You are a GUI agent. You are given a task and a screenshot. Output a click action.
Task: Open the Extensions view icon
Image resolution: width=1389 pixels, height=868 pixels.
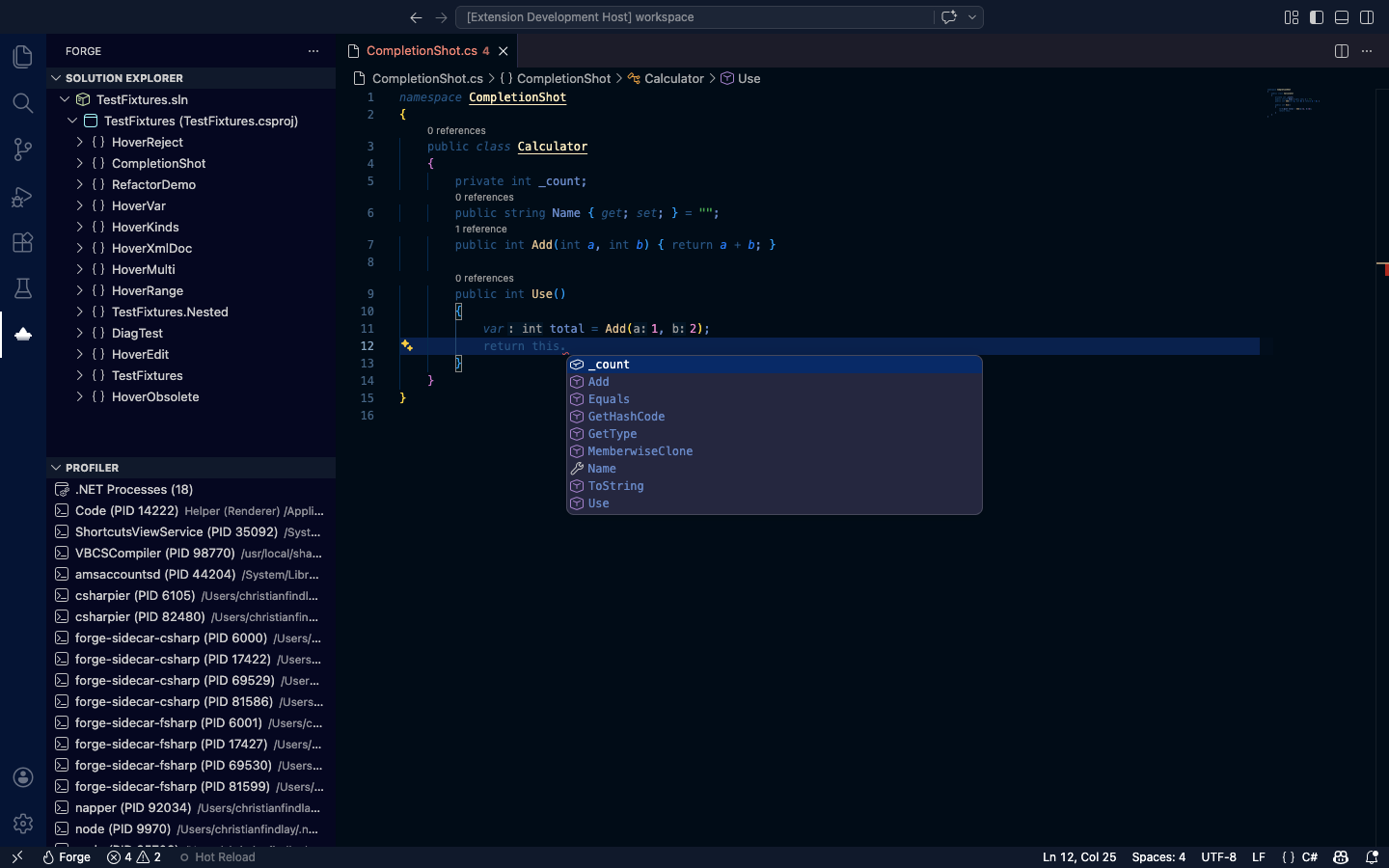(x=23, y=242)
